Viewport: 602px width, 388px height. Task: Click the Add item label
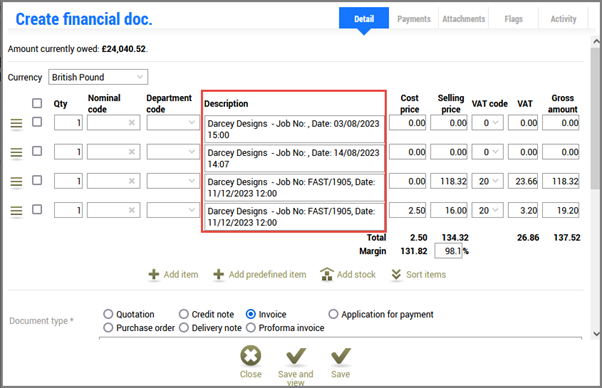pos(181,274)
